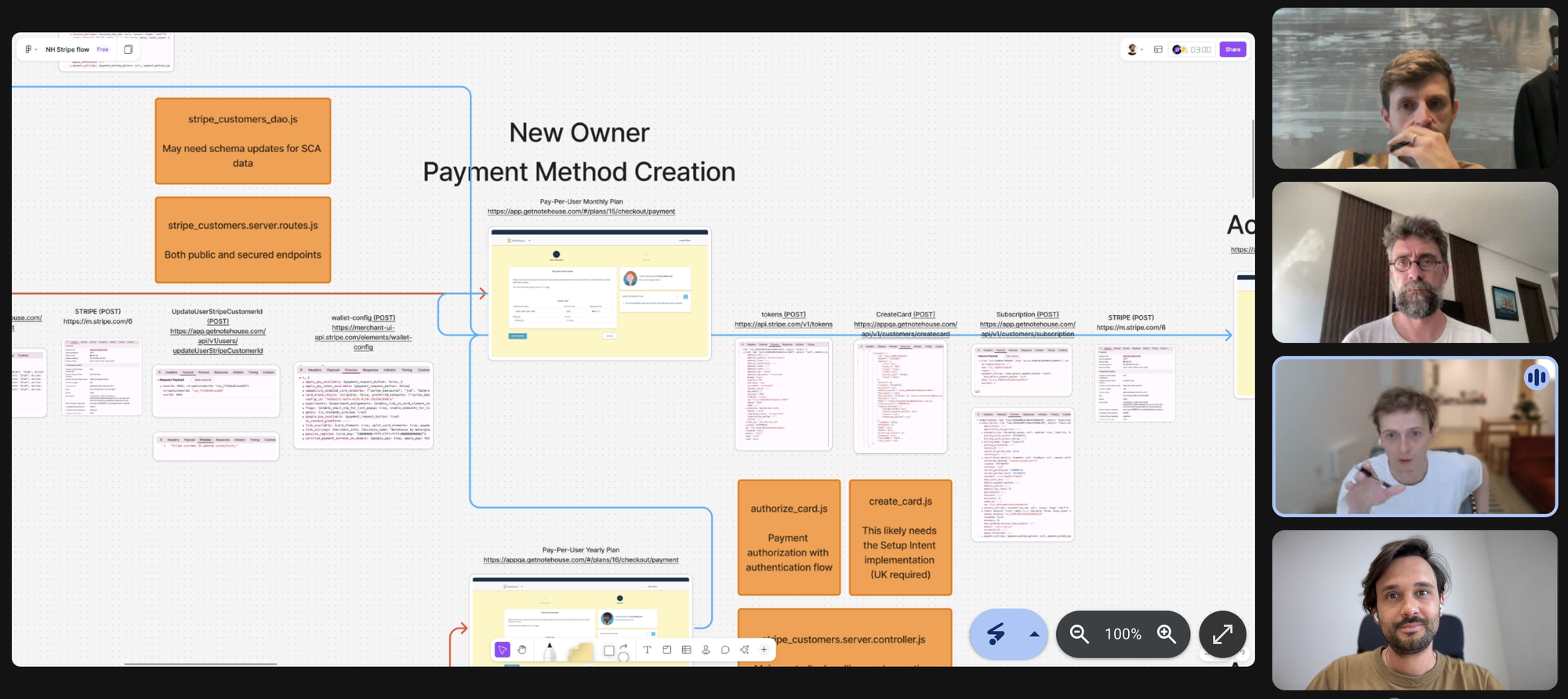This screenshot has width=1568, height=699.
Task: Expand shared screen to fullscreen
Action: [1222, 634]
